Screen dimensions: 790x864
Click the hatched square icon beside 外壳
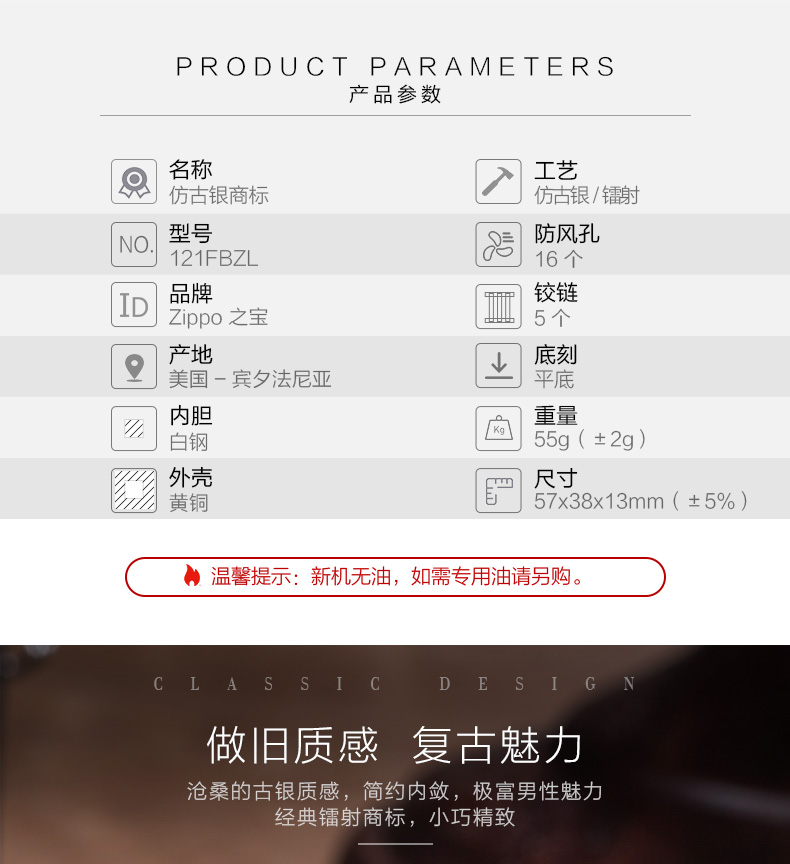134,490
